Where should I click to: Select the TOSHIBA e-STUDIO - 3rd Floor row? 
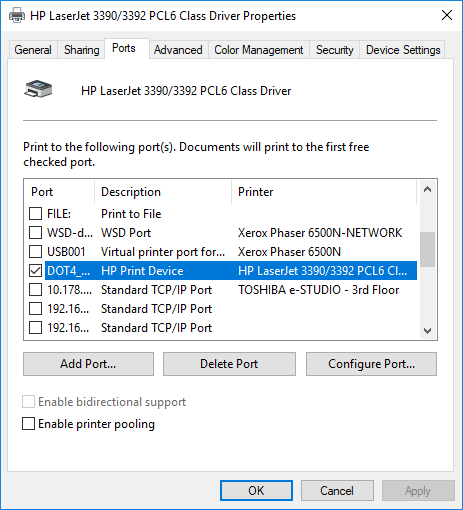[223, 290]
